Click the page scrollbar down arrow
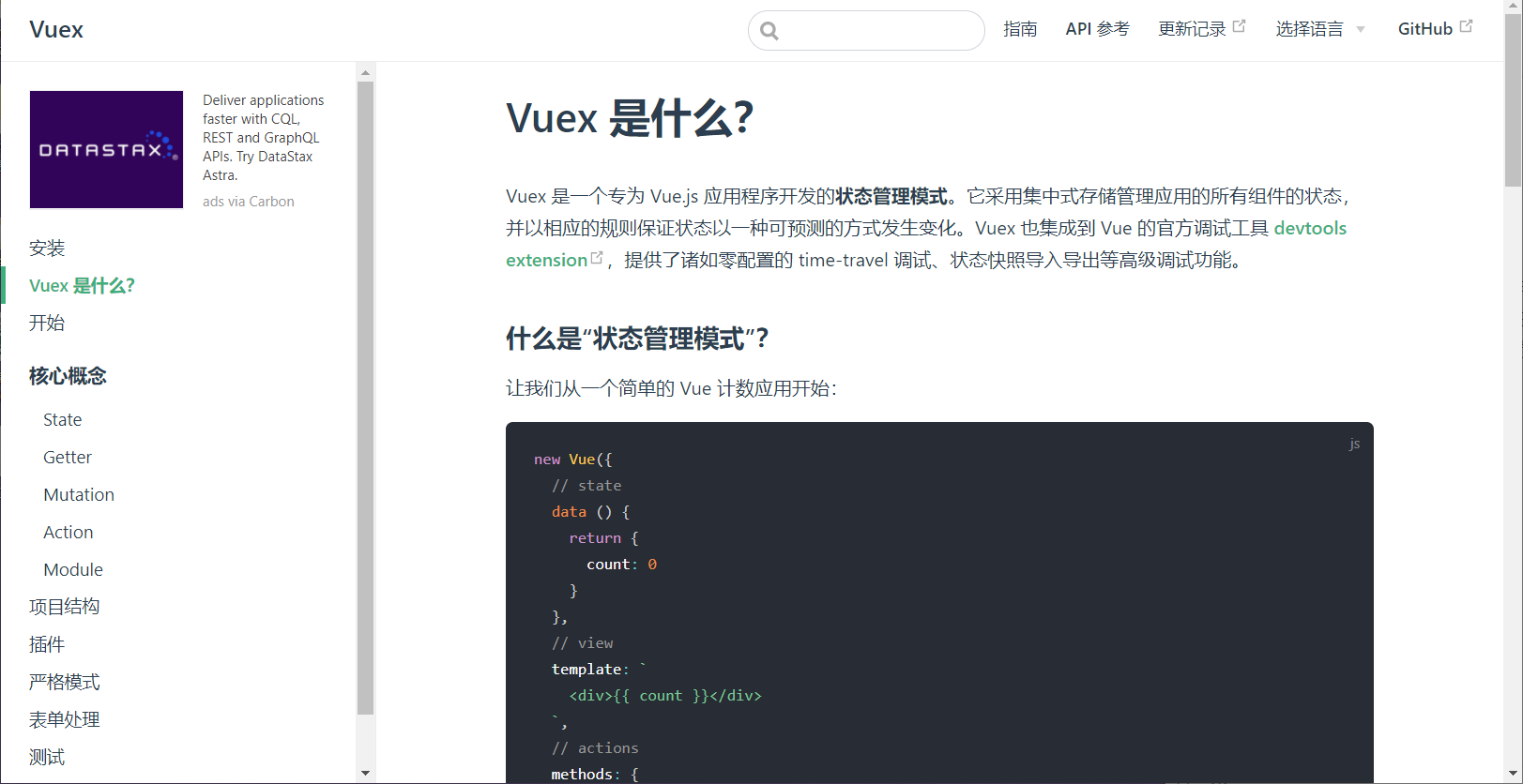The image size is (1523, 784). point(1513,775)
